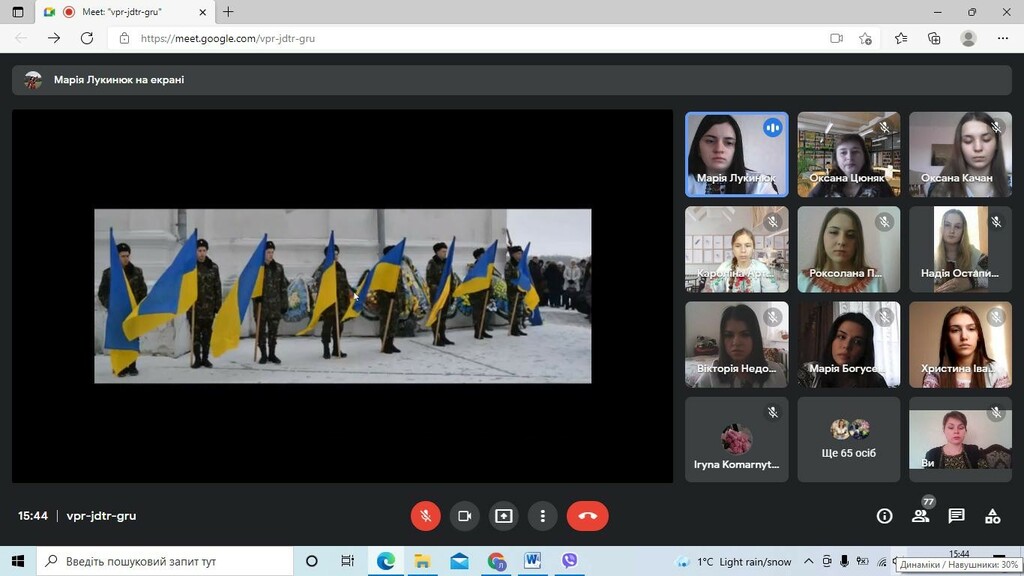Open chat with everyone icon
Image resolution: width=1024 pixels, height=576 pixels.
(x=957, y=516)
